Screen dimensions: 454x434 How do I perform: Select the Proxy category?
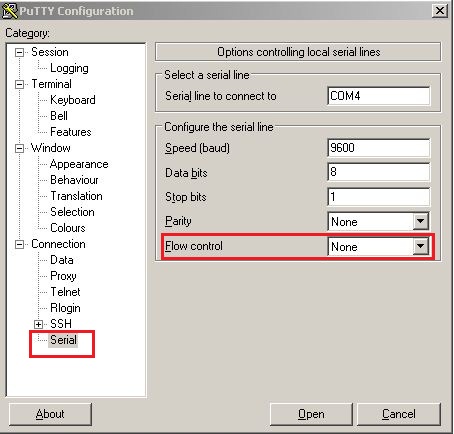[x=63, y=276]
